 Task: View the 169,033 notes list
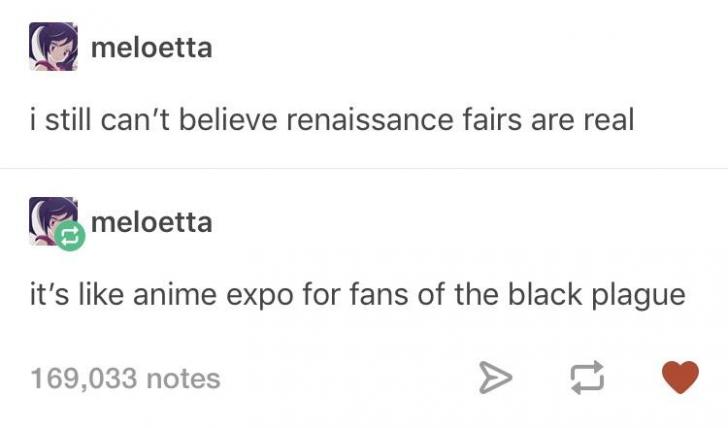click(125, 378)
